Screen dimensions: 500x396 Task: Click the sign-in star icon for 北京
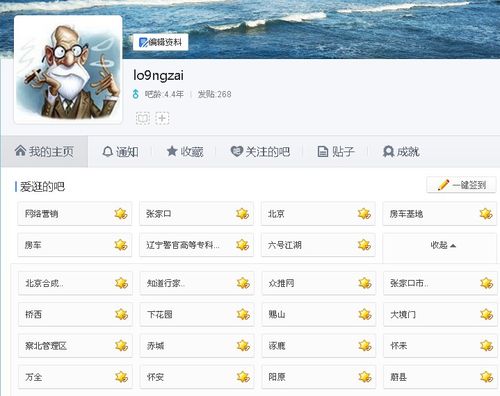[364, 213]
